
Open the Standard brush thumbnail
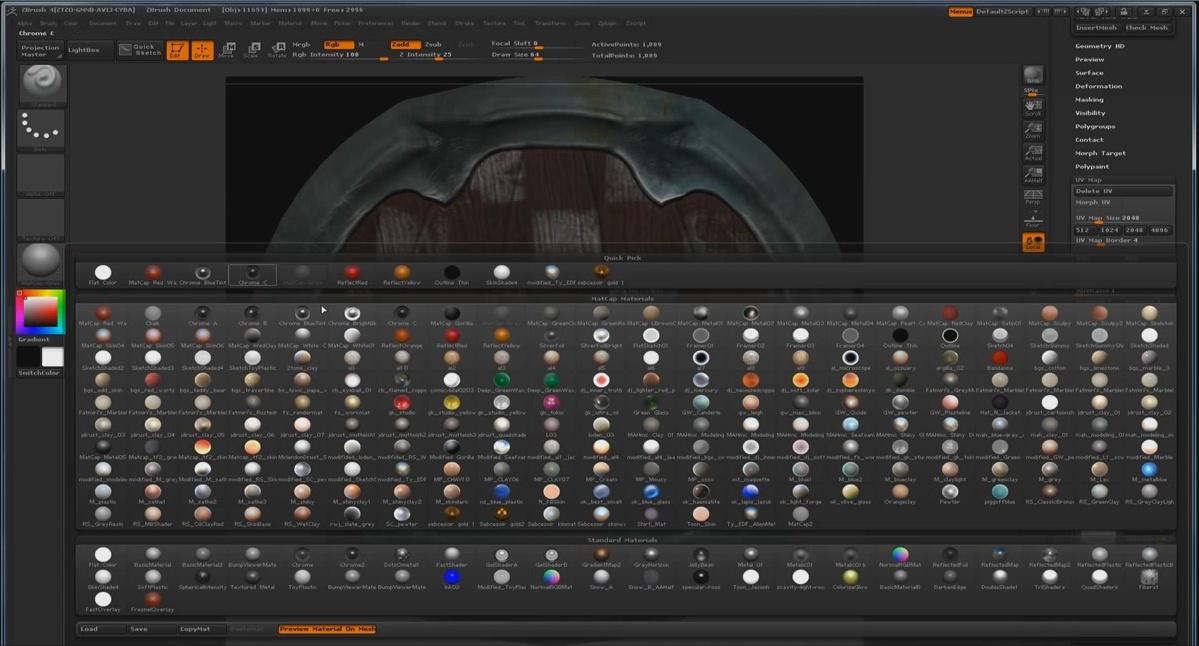42,85
